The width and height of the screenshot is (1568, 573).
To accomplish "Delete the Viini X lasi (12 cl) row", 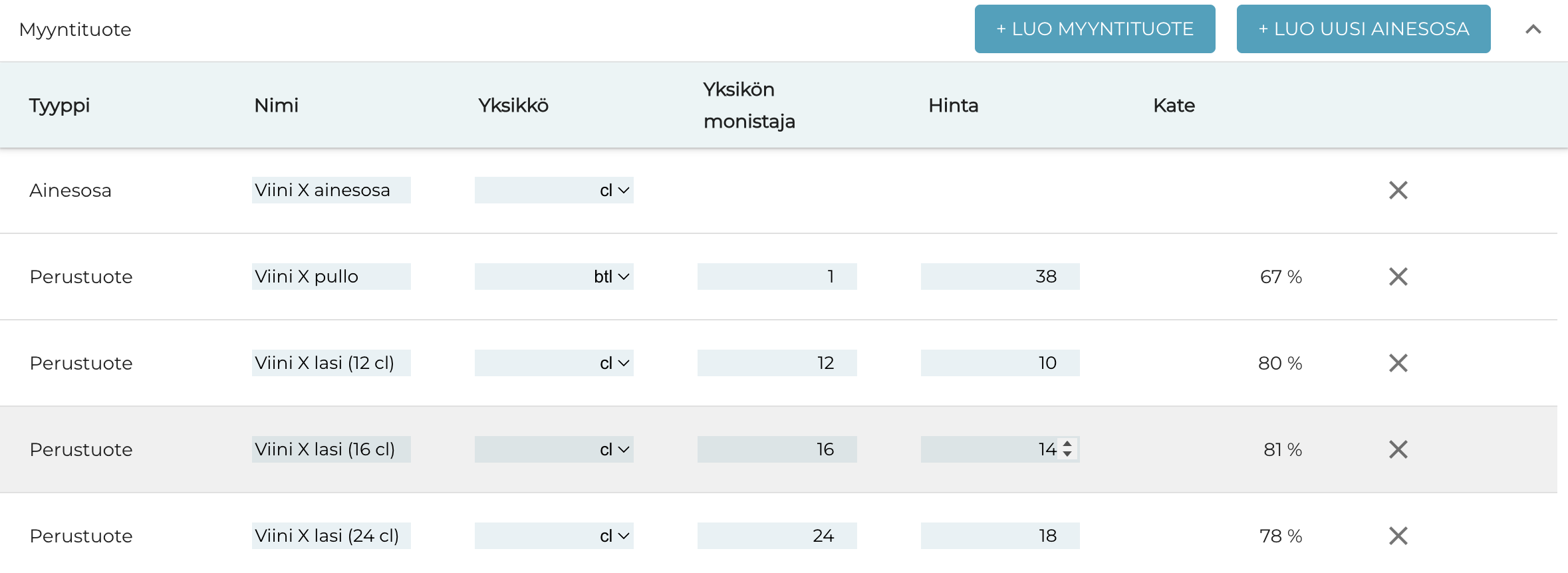I will coord(1398,364).
